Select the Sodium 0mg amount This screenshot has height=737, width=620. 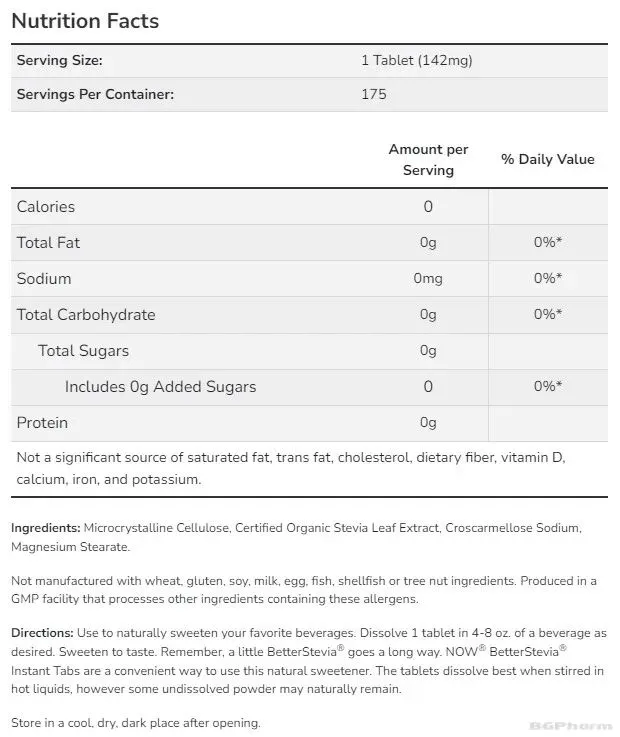428,279
